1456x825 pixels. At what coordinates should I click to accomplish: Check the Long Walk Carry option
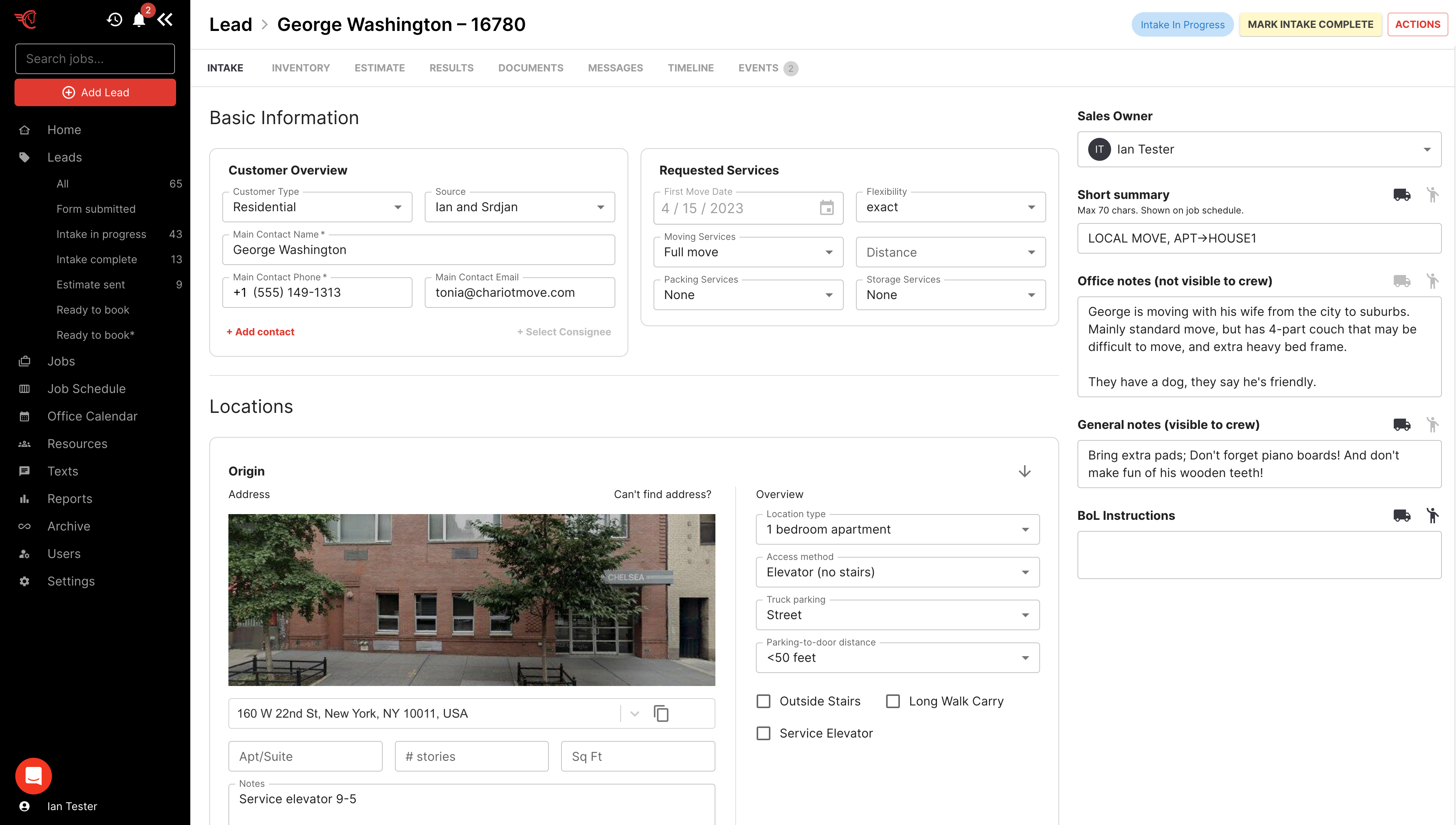[x=893, y=702]
